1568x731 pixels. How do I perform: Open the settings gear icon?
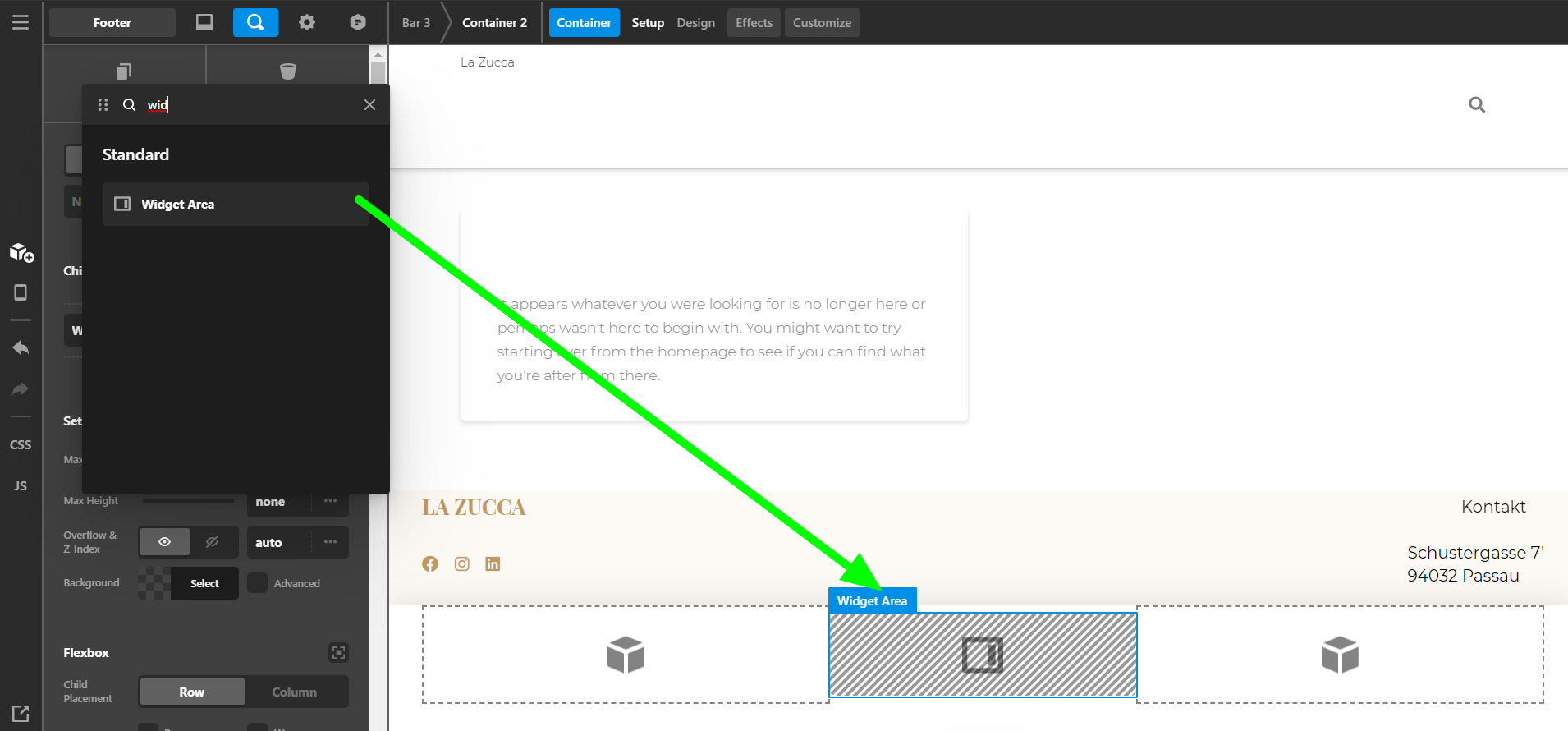(x=306, y=22)
